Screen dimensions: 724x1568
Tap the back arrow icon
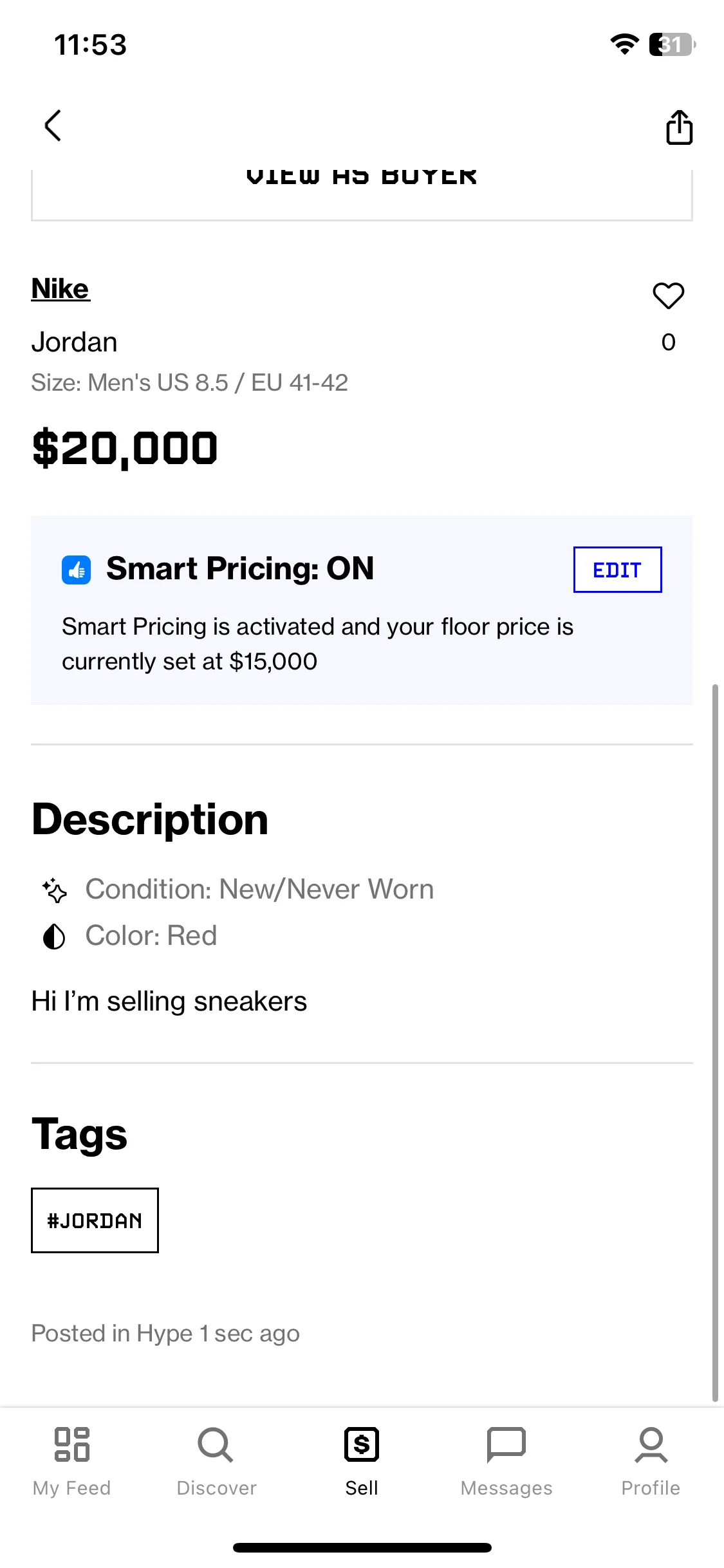point(53,126)
